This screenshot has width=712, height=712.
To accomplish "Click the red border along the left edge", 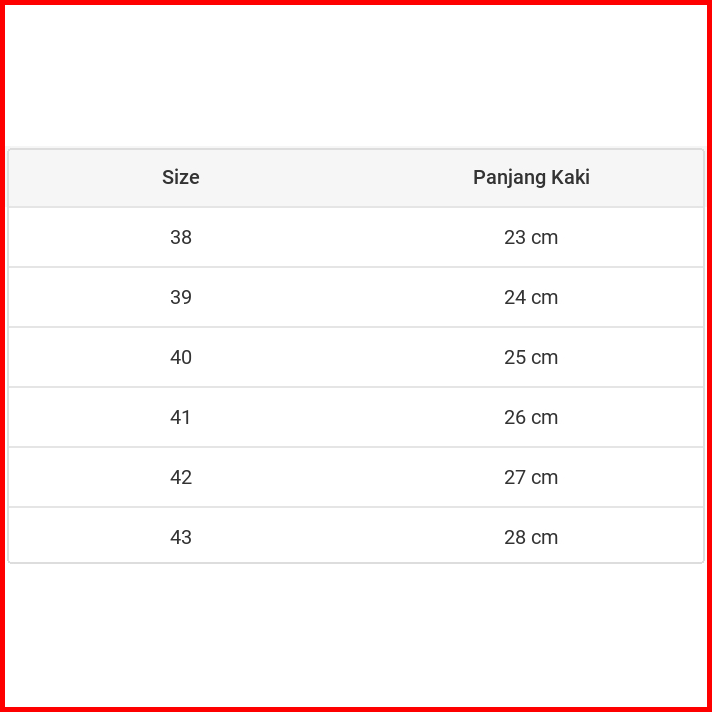I will click(x=2, y=356).
